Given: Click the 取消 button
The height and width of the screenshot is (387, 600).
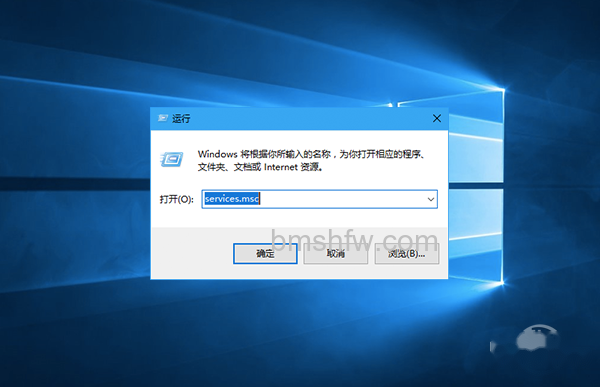Looking at the screenshot, I should 336,253.
